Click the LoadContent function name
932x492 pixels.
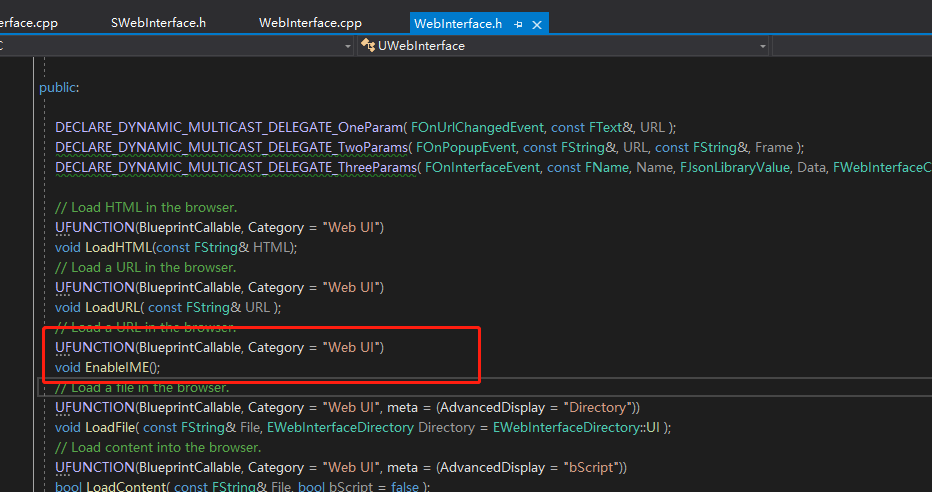coord(125,487)
